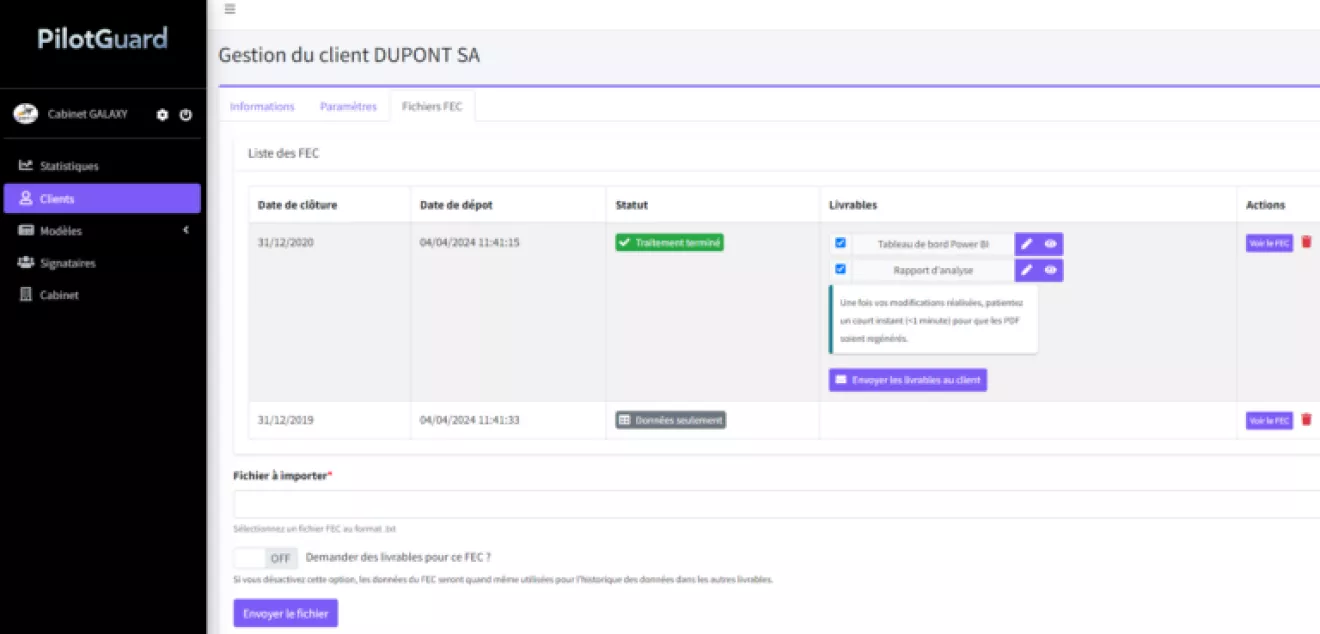Switch to Informations tab
The image size is (1320, 634).
pos(262,106)
